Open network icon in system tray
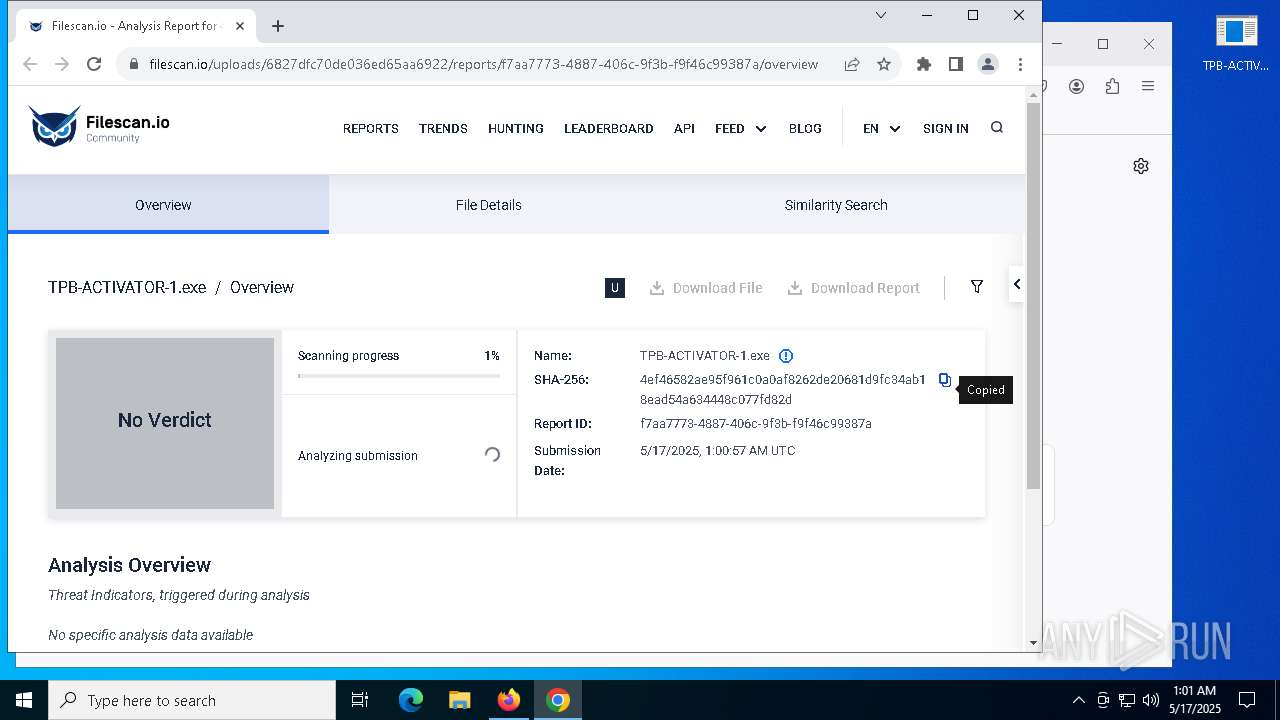The height and width of the screenshot is (720, 1280). point(1127,700)
